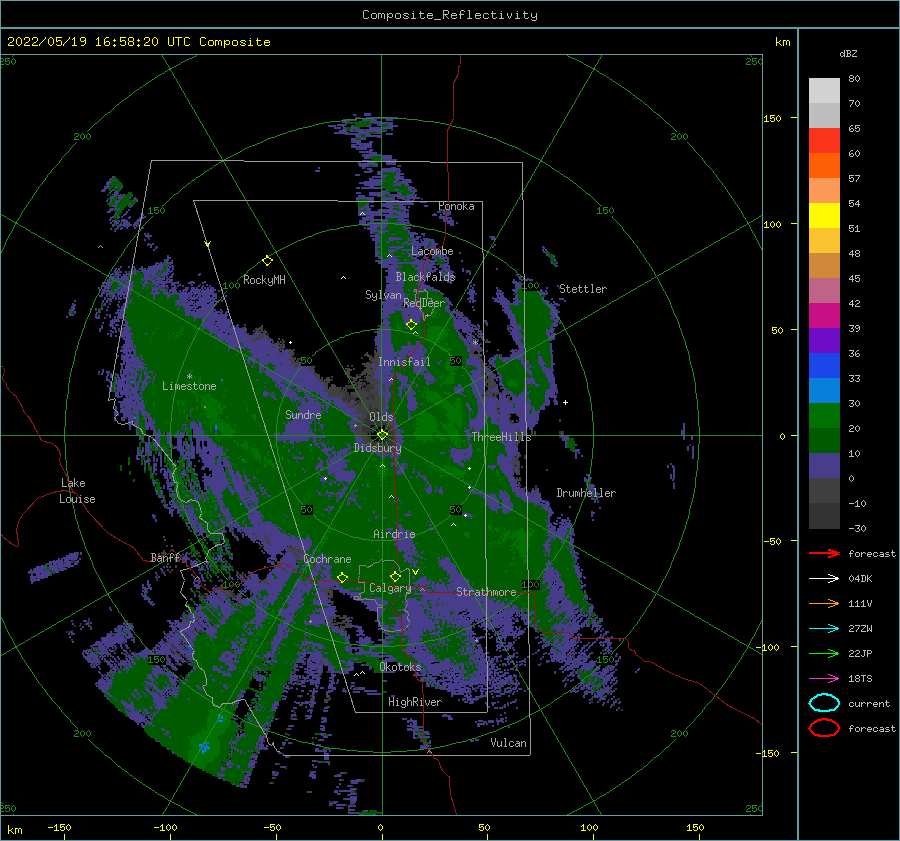Viewport: 900px width, 841px height.
Task: Select the radar site marker at Olds center
Action: pos(382,435)
